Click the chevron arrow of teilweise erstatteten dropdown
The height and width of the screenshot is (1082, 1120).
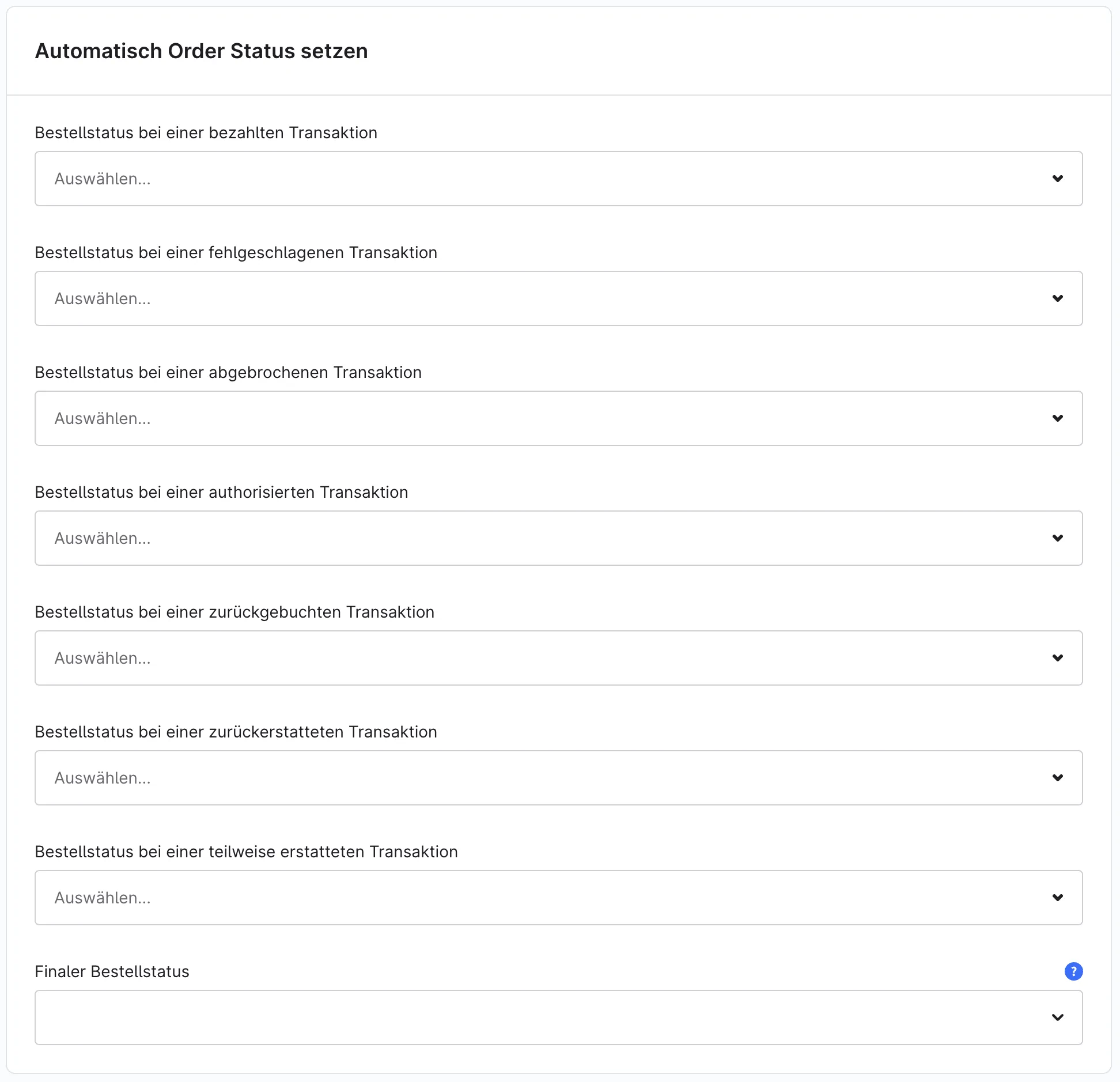pos(1058,898)
